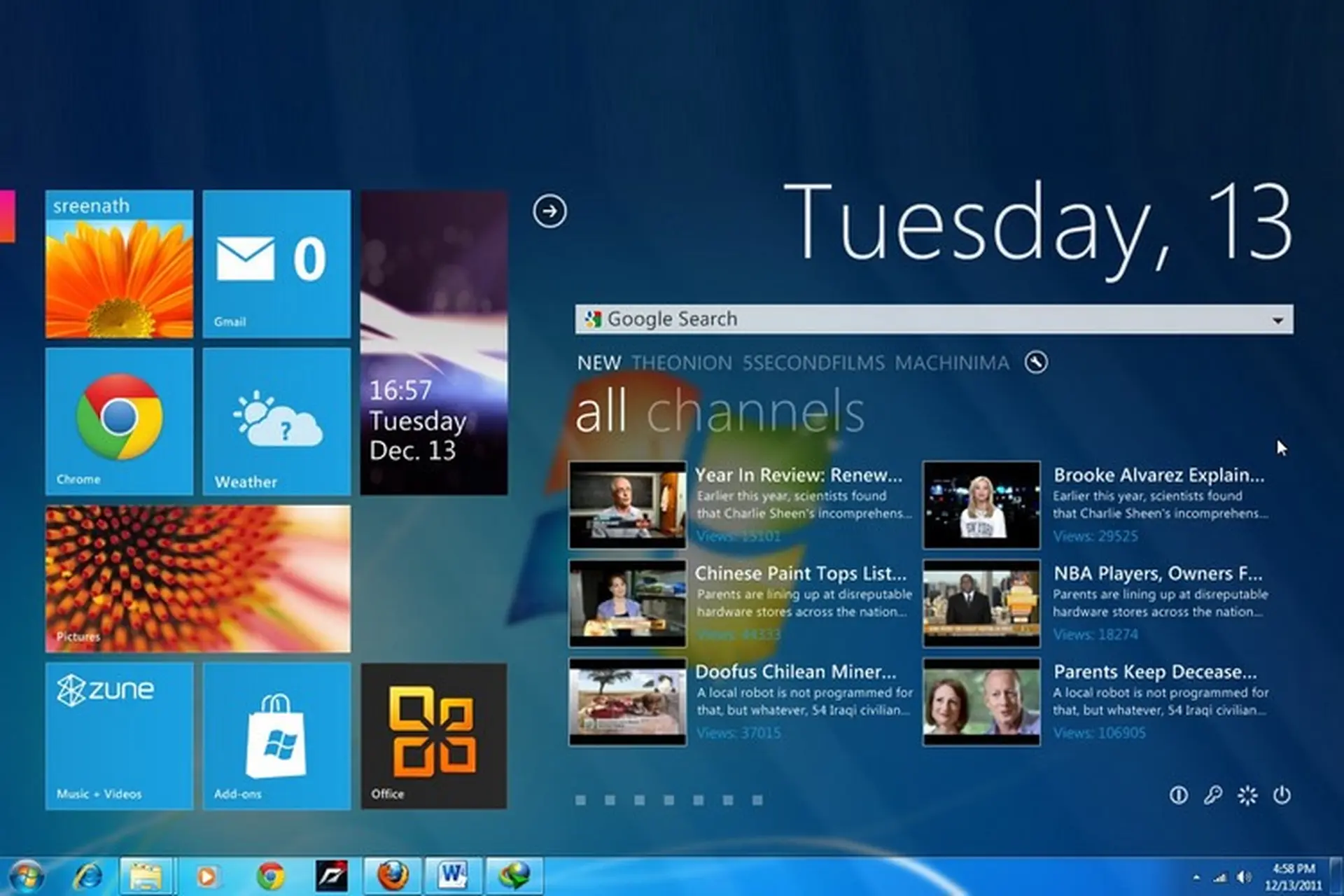Open the Weather tile
This screenshot has height=896, width=1344.
(x=276, y=421)
